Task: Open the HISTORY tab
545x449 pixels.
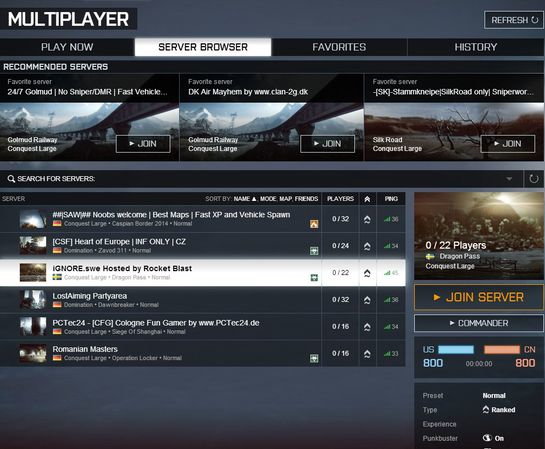Action: 475,47
